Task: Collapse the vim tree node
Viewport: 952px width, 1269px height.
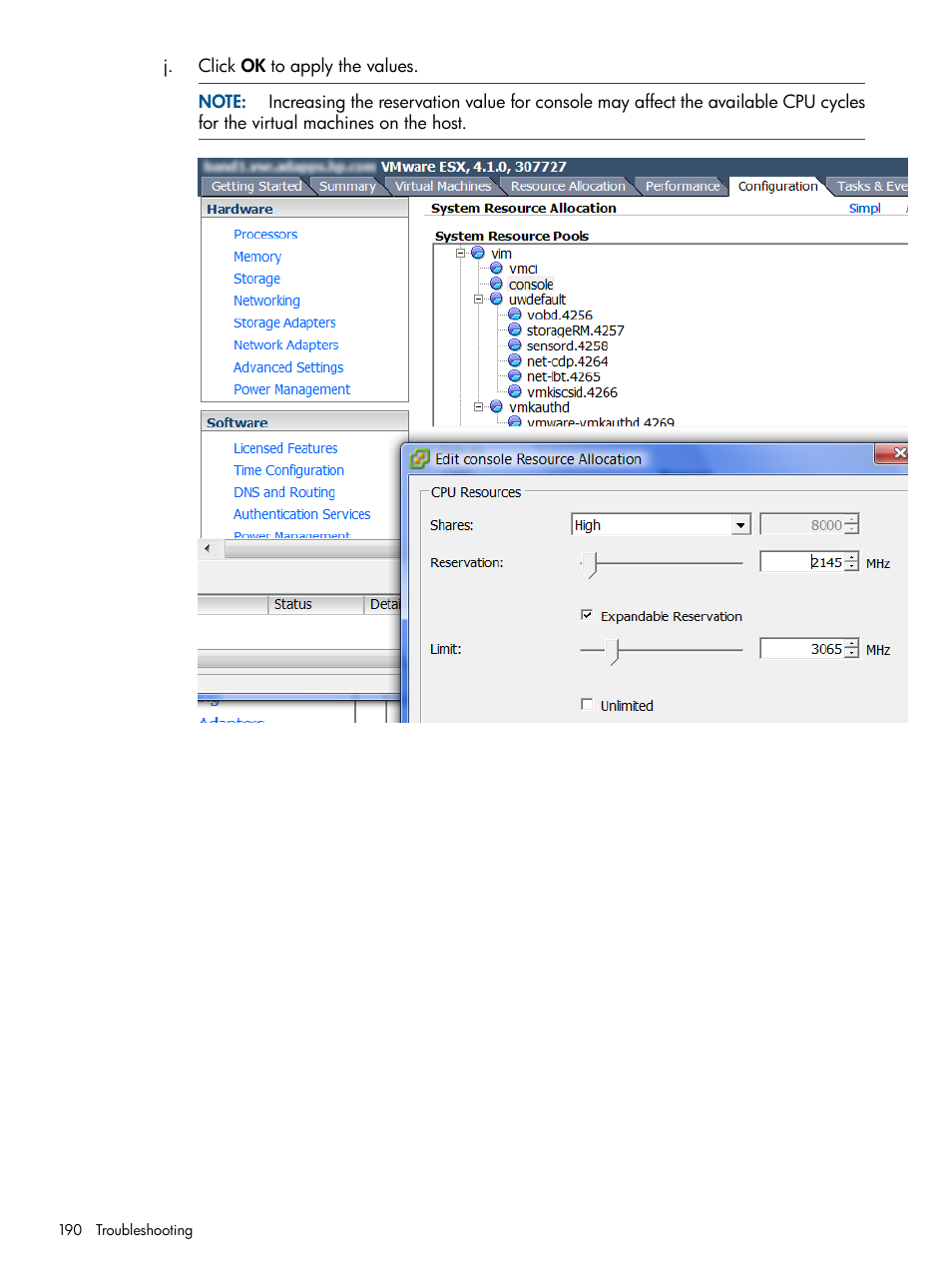Action: click(x=460, y=253)
